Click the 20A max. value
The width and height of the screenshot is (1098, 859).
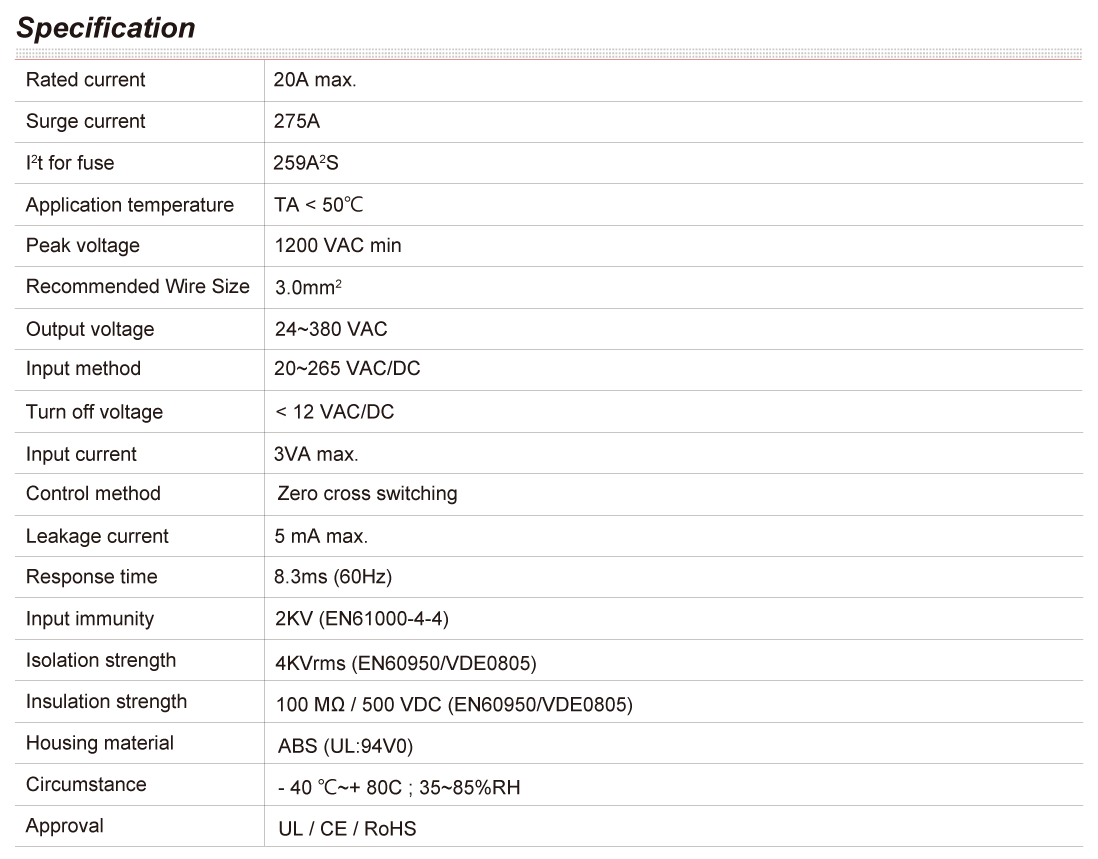coord(315,80)
